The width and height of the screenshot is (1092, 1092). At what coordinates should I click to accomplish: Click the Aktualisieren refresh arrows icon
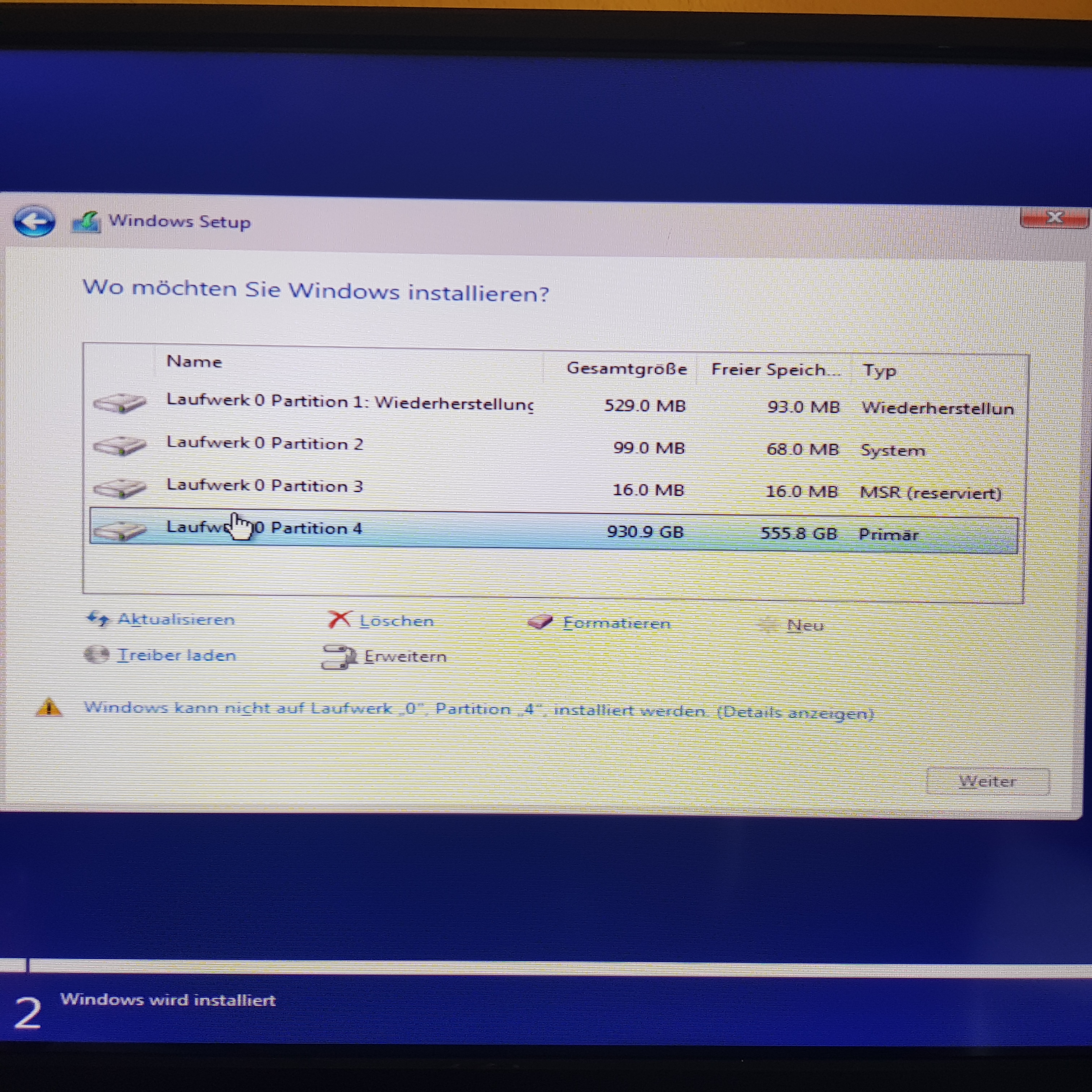point(97,618)
